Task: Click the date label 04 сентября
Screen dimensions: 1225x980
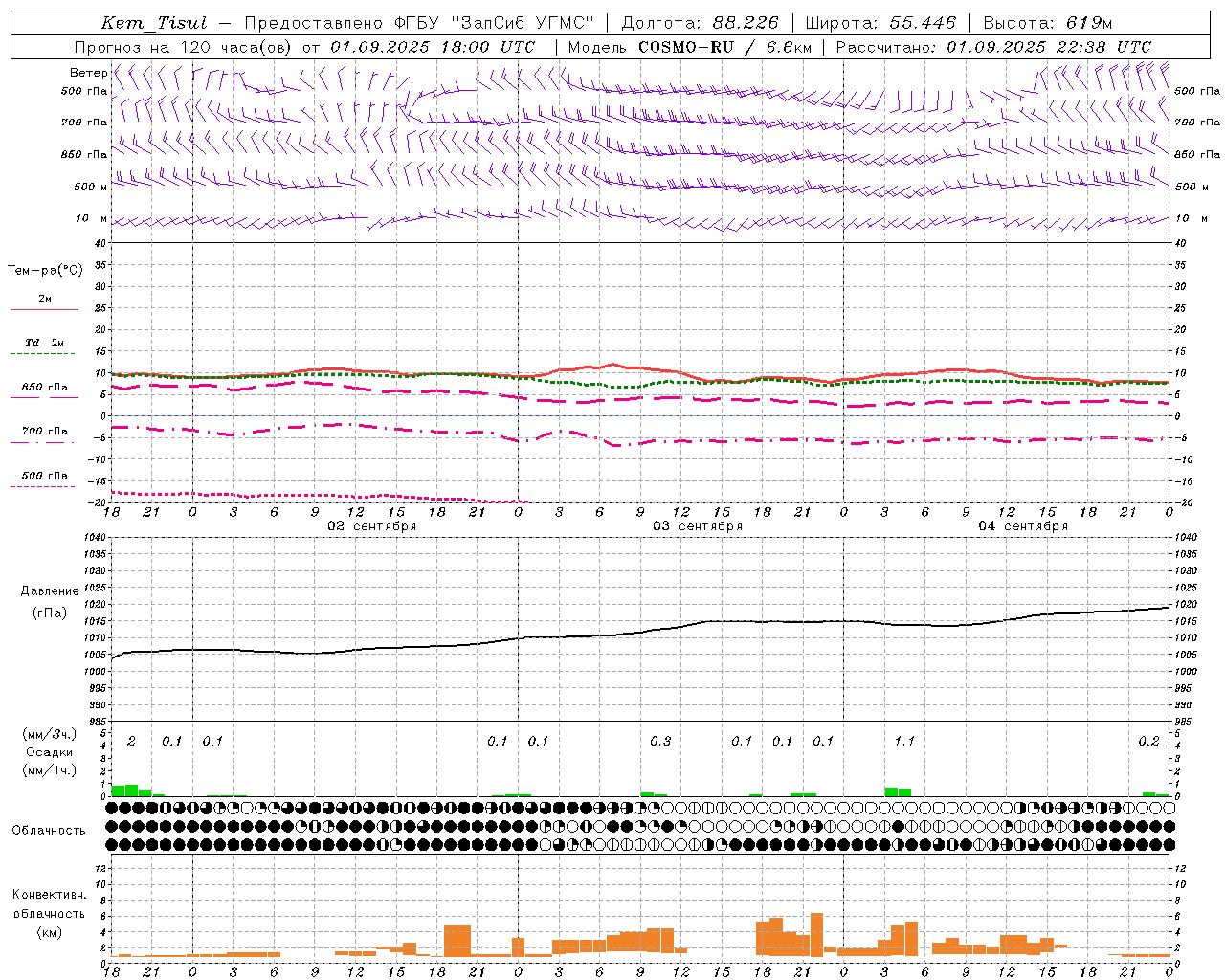Action: click(1023, 526)
